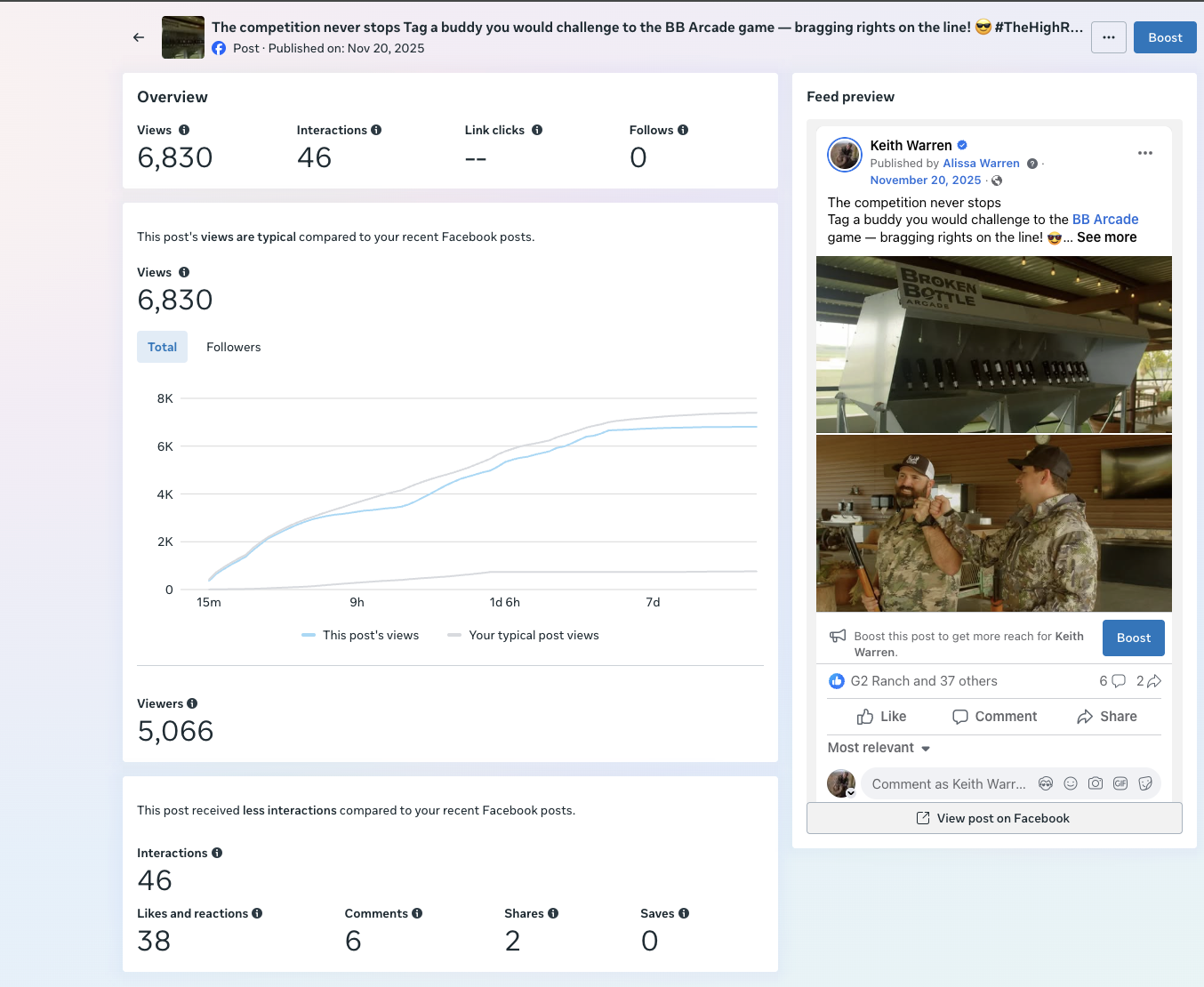Viewport: 1204px width, 987px height.
Task: Open the Alissa Warren publisher link
Action: pos(981,164)
